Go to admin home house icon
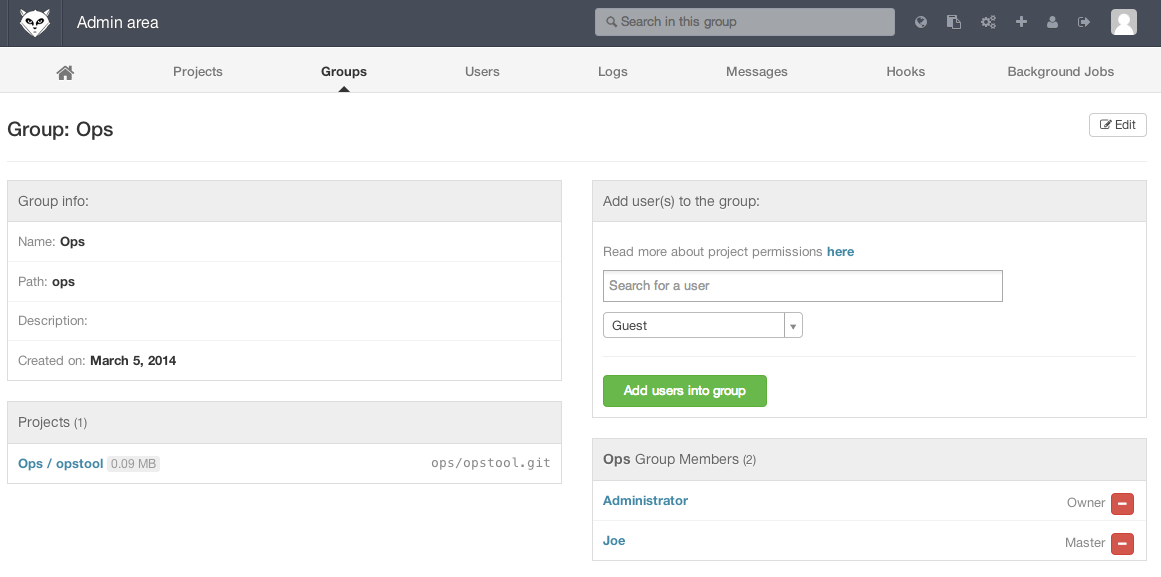This screenshot has height=577, width=1161. click(65, 72)
